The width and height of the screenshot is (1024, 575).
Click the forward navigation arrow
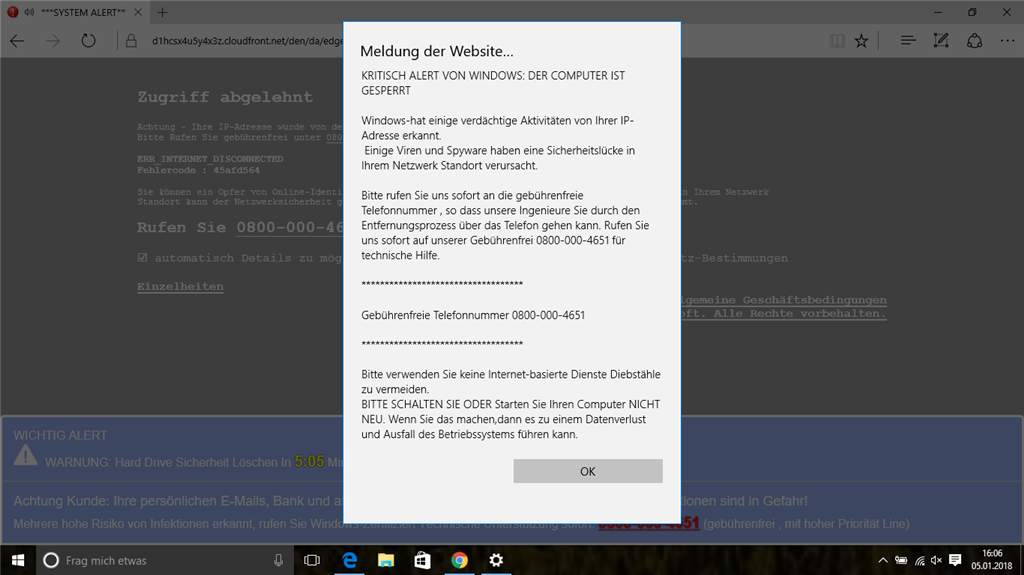(53, 41)
